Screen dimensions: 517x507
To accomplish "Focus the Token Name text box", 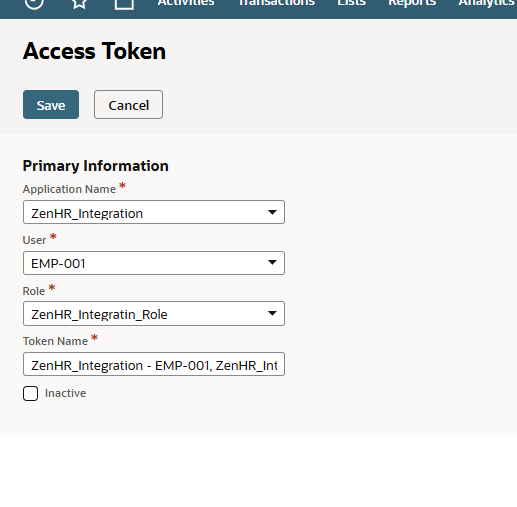I will click(x=154, y=364).
